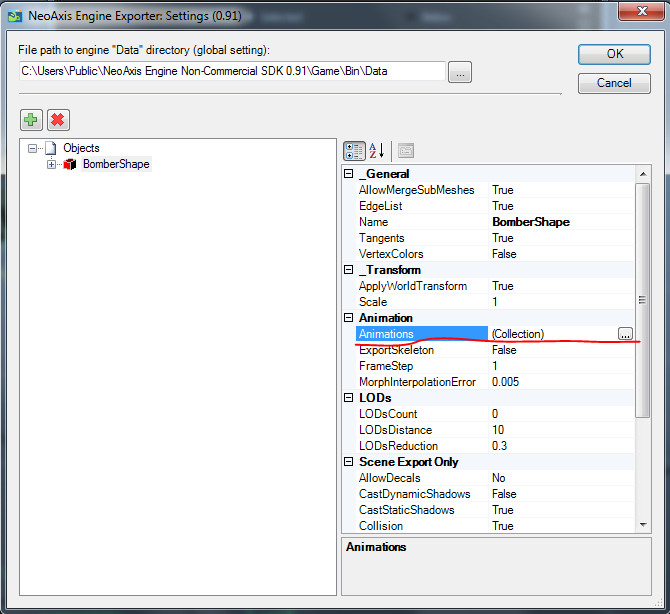Switch property grid to Categorized view

(354, 151)
